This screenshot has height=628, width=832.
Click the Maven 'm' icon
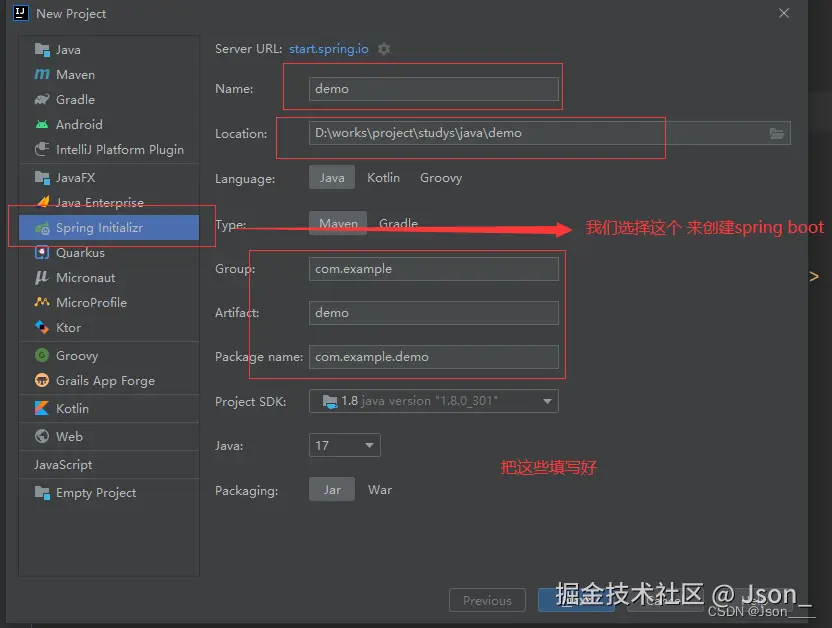click(42, 74)
